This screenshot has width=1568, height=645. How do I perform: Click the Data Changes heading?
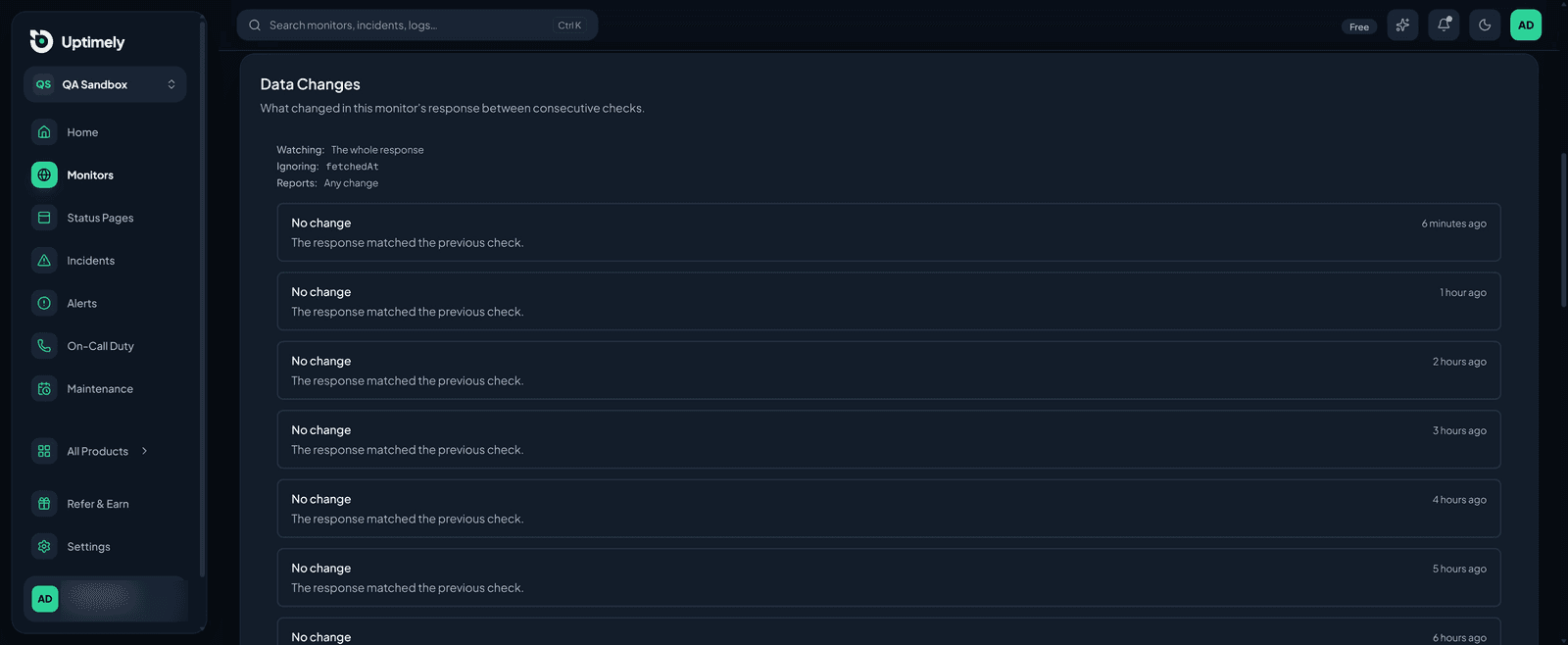pyautogui.click(x=310, y=84)
